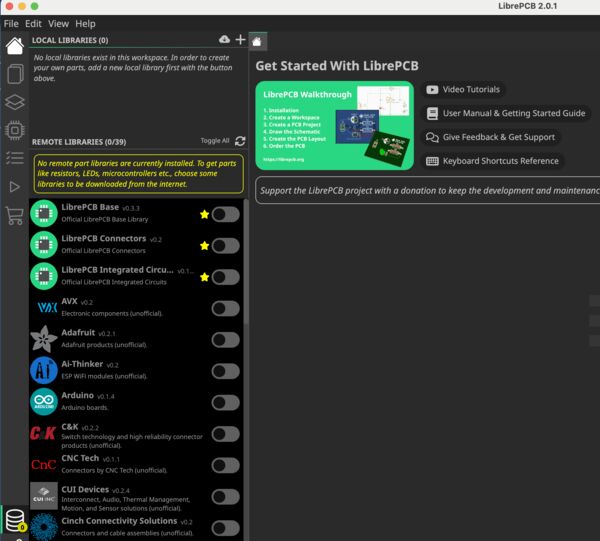Click the yellow no remote libraries notice
The image size is (600, 541).
point(139,174)
